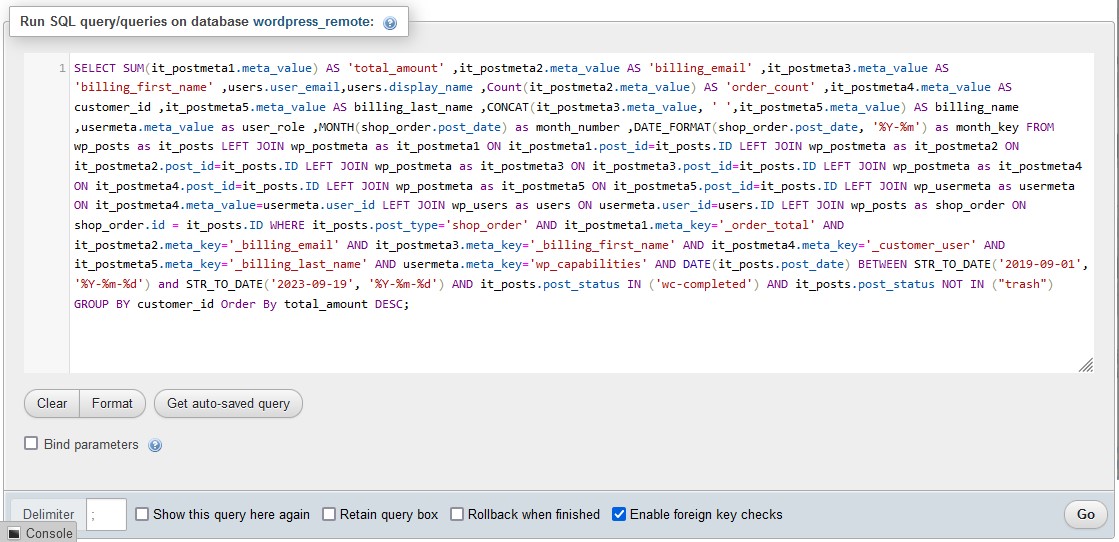Click the Console terminal icon
The width and height of the screenshot is (1119, 542).
click(14, 533)
